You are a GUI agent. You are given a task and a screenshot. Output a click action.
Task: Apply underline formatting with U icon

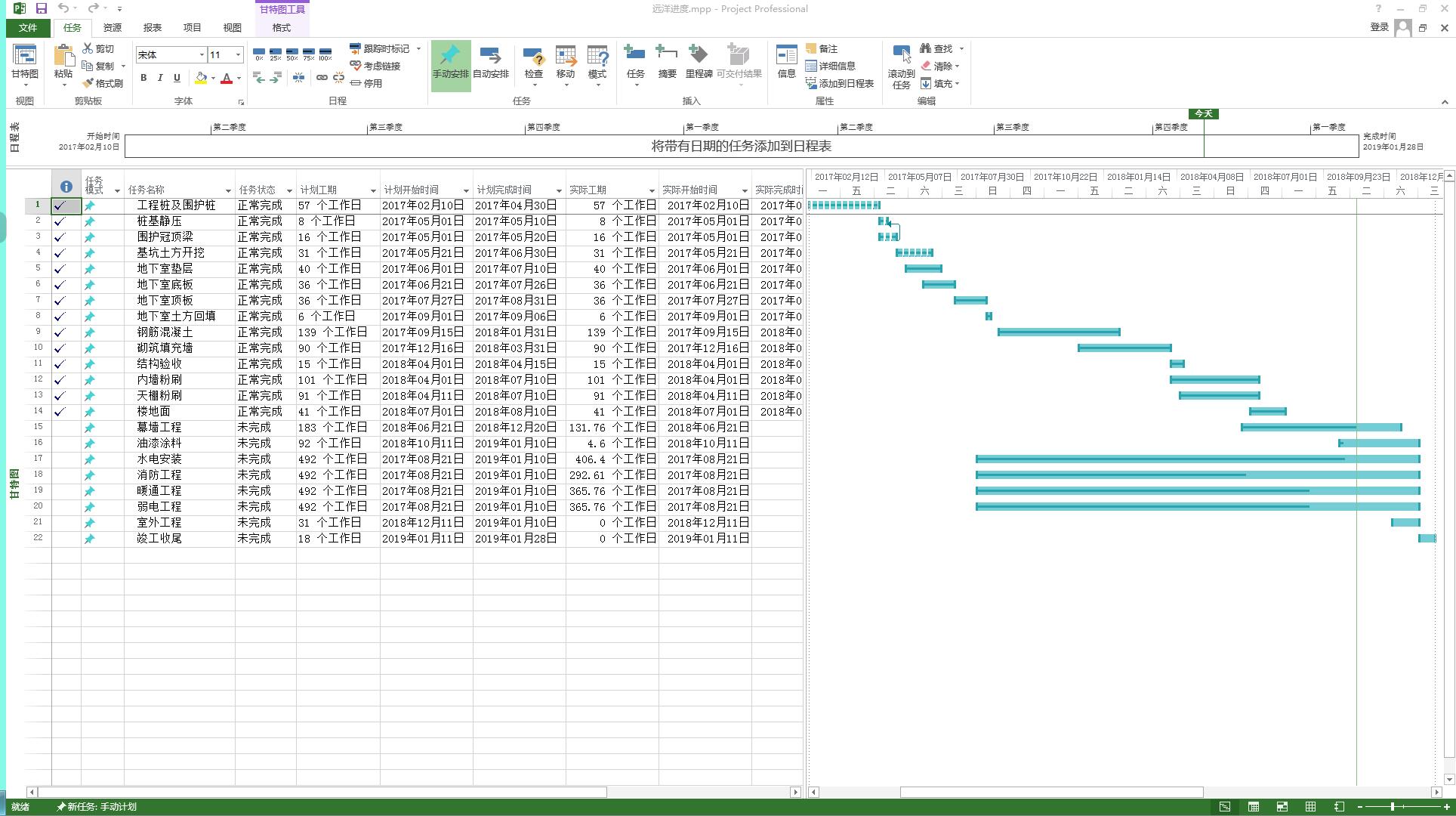[177, 78]
